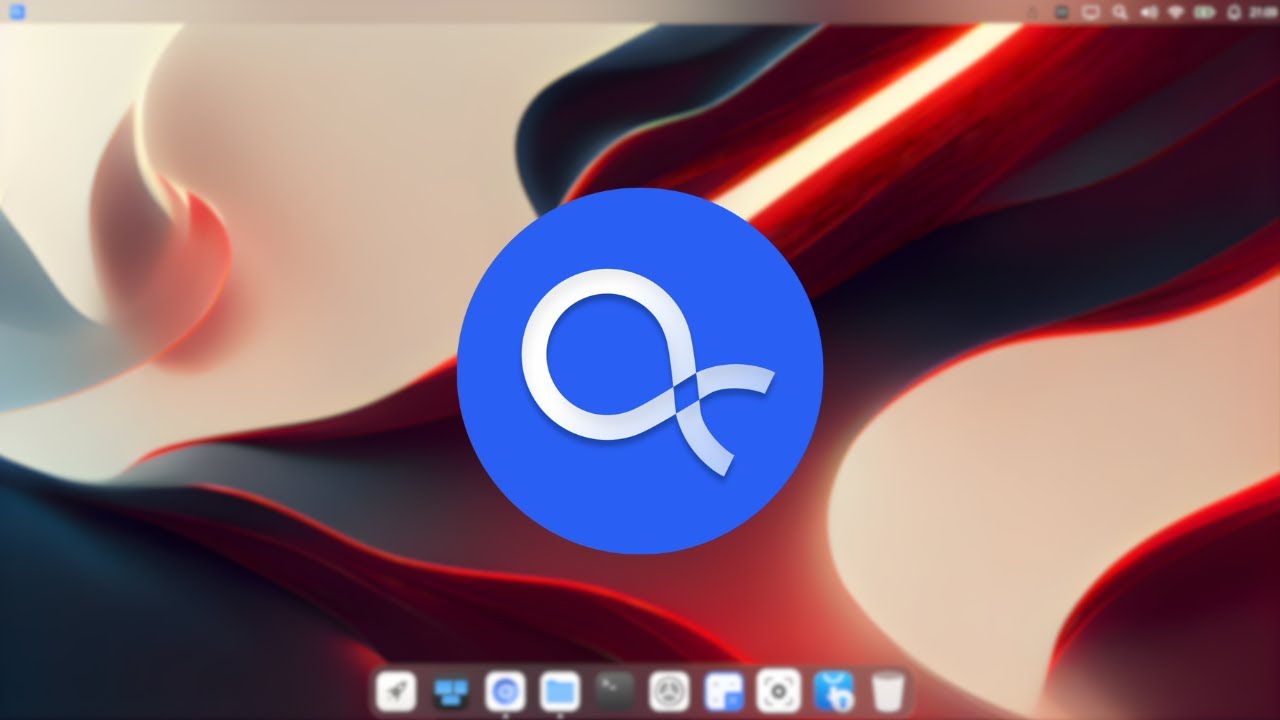
Task: Open the blue folder file manager in the dock
Action: tap(560, 690)
